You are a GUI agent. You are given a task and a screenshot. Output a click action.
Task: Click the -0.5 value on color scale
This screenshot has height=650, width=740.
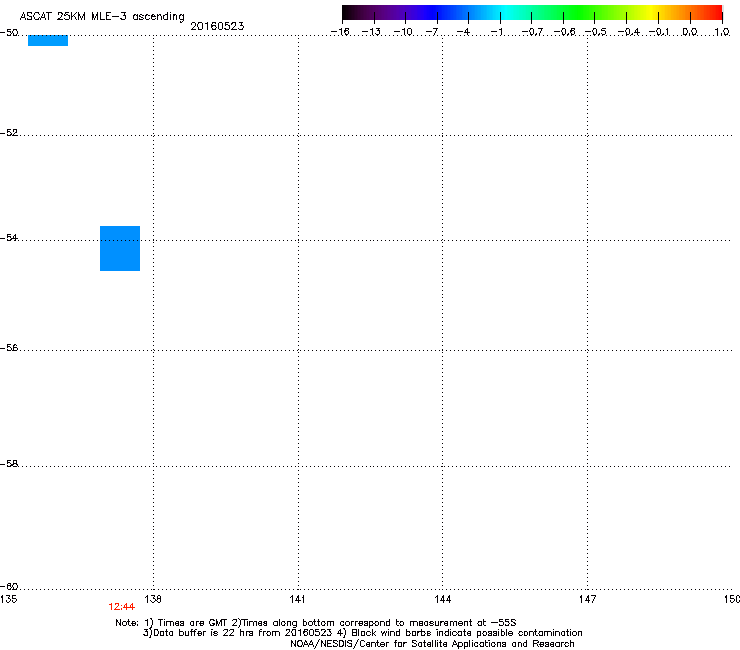pyautogui.click(x=596, y=32)
